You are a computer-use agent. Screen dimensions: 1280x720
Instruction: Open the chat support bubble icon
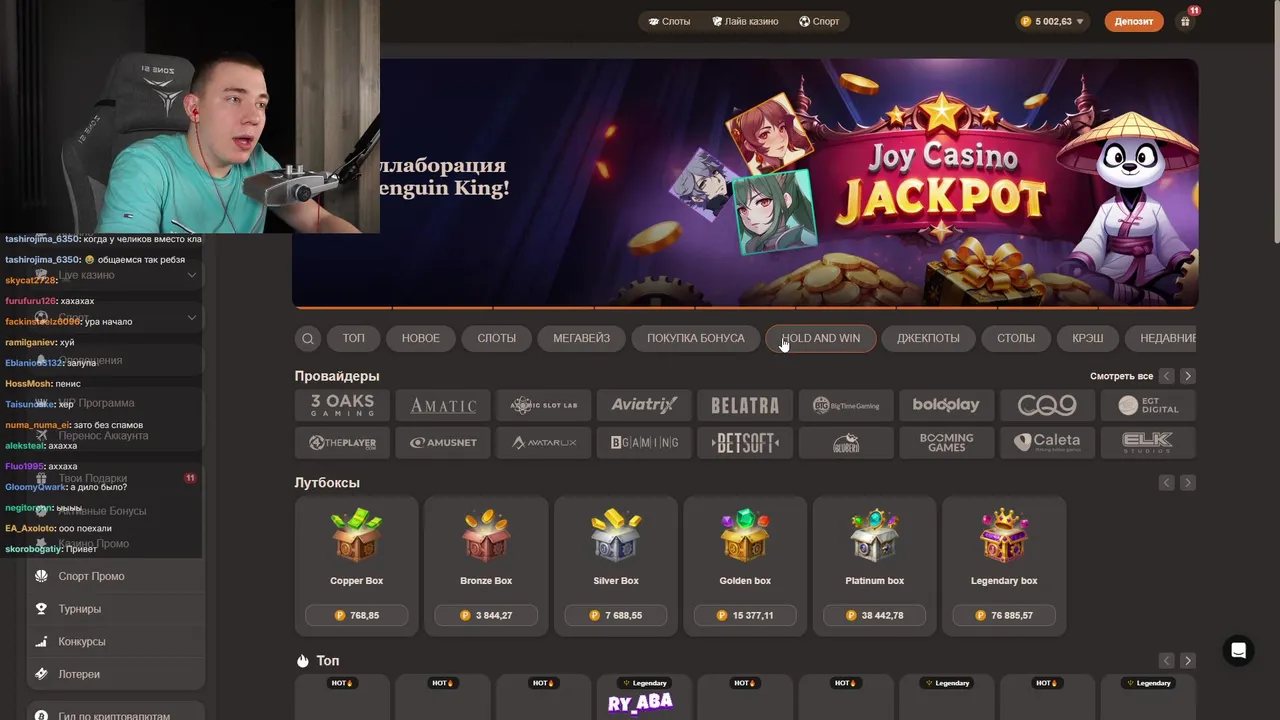1238,651
